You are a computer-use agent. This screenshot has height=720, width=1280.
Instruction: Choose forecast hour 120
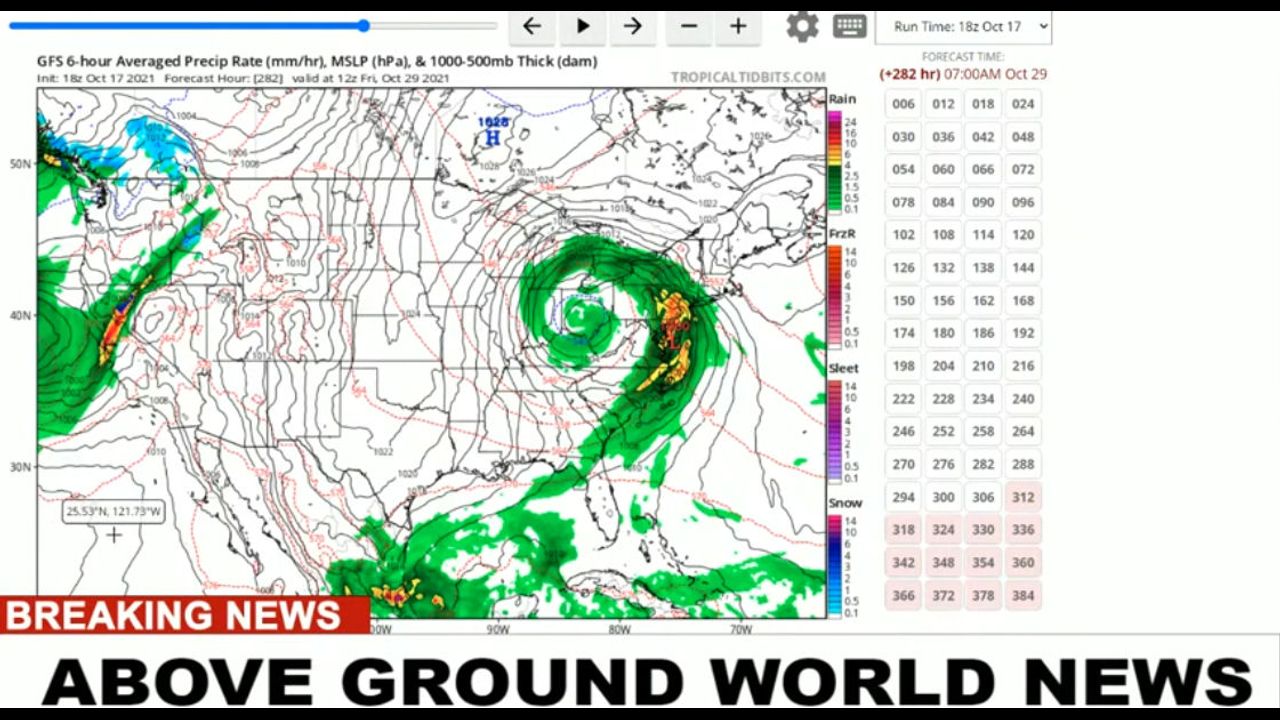[x=1023, y=235]
